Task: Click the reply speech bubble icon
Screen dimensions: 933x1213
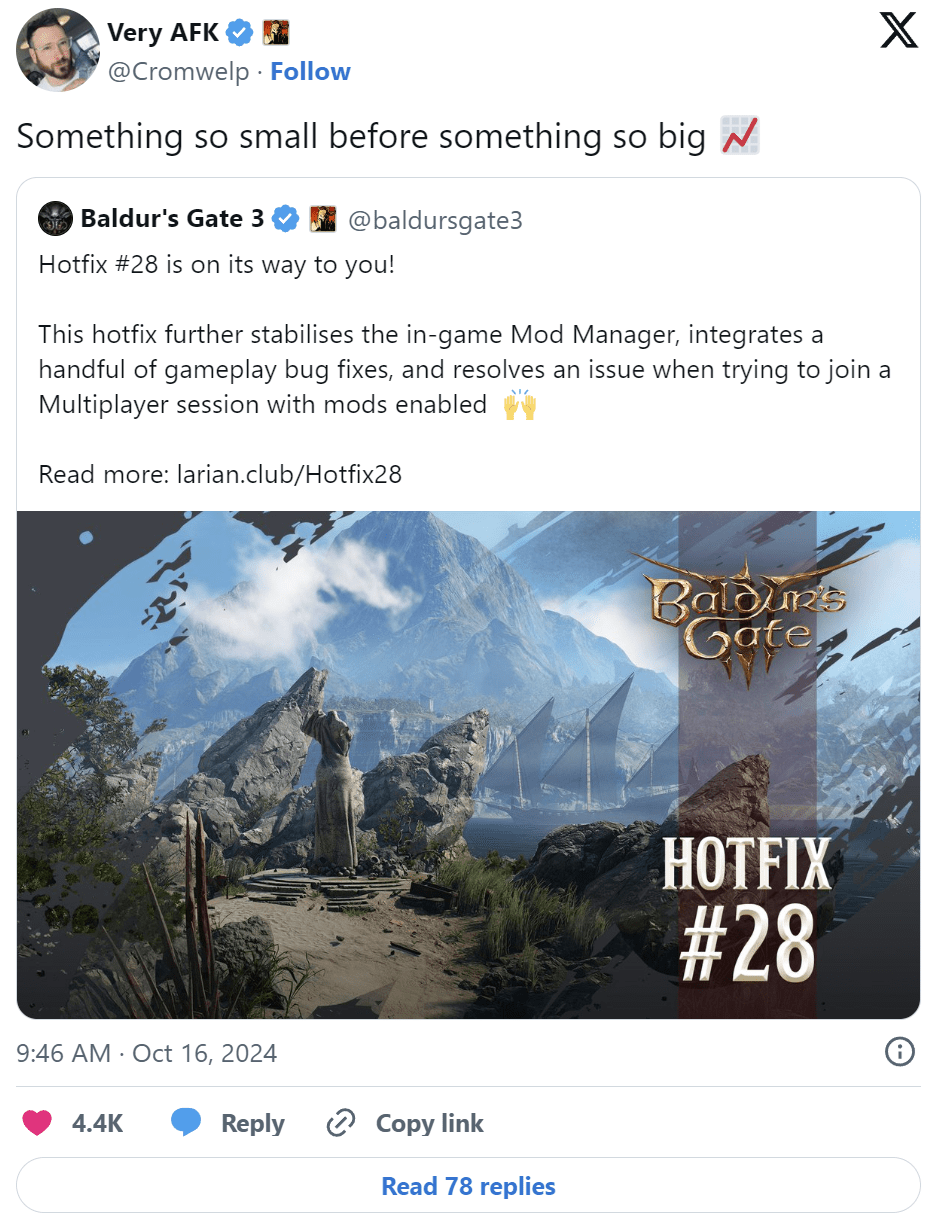Action: (x=187, y=1123)
